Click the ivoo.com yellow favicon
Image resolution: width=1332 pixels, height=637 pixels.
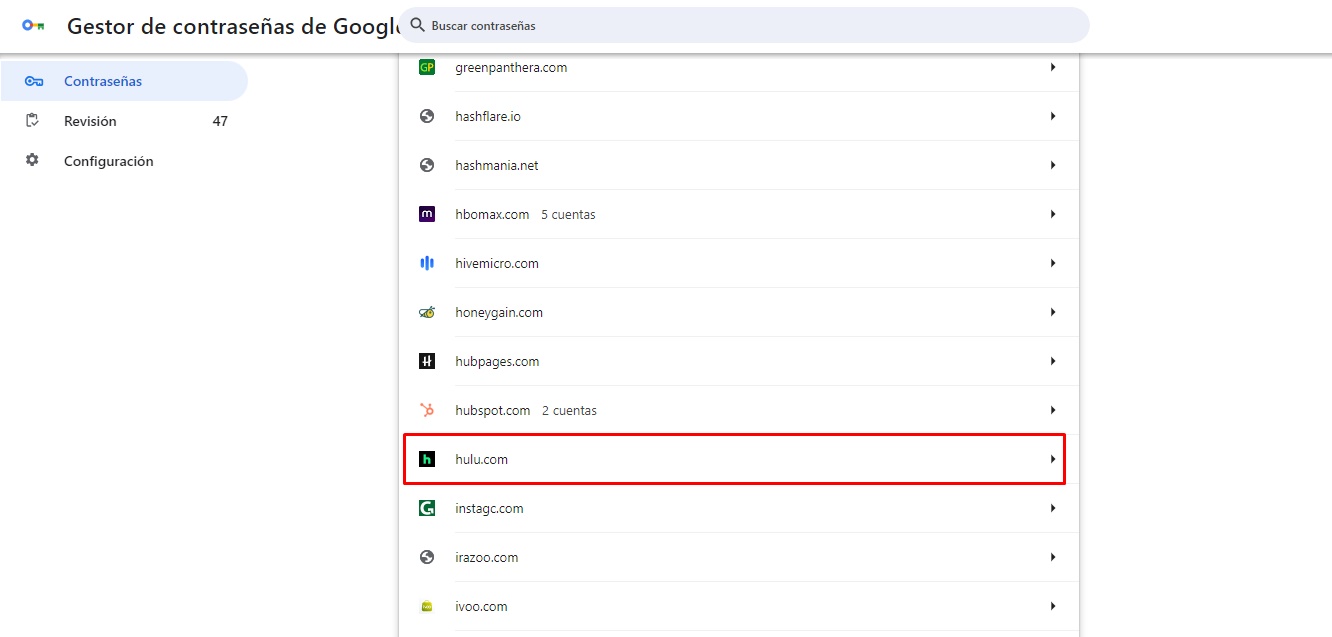tap(427, 606)
